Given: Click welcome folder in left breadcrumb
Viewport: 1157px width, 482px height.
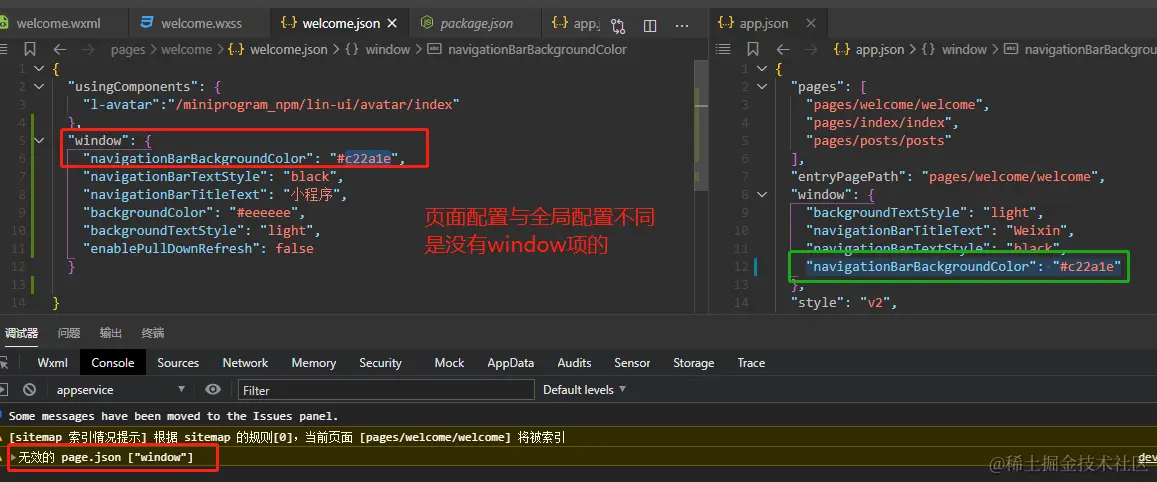Looking at the screenshot, I should tap(187, 49).
